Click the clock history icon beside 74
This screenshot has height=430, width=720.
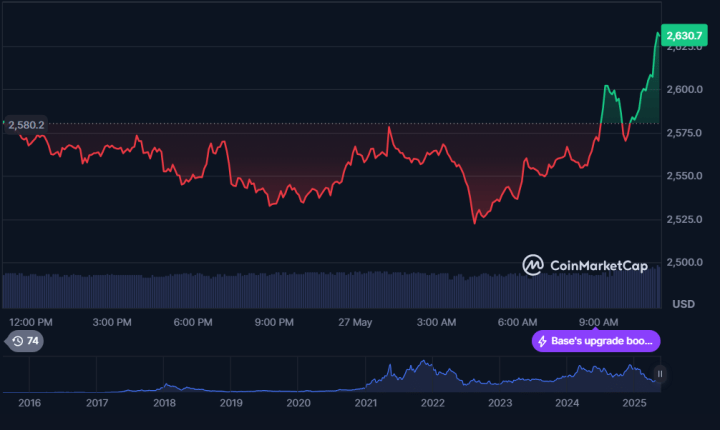tap(17, 341)
